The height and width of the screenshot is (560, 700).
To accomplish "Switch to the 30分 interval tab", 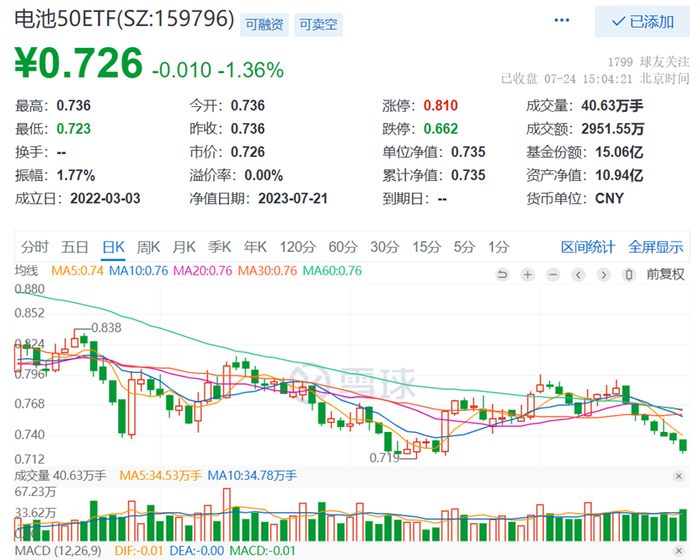I will [385, 247].
